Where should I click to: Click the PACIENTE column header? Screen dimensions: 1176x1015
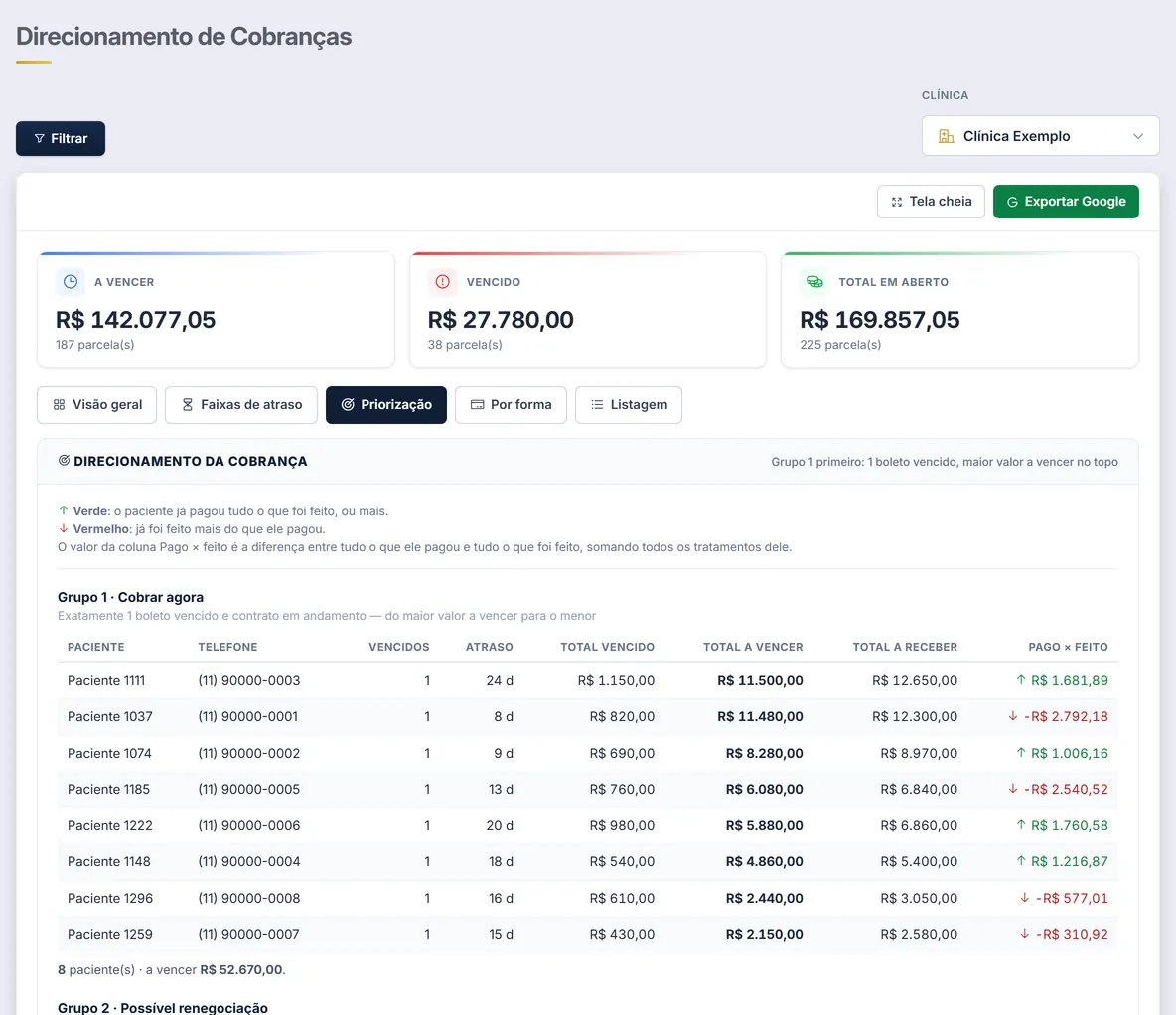tap(96, 647)
